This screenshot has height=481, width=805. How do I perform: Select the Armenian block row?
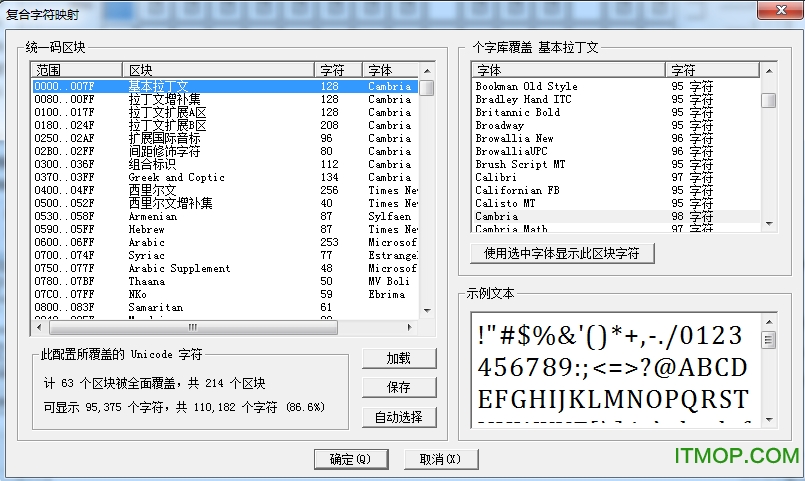(225, 216)
